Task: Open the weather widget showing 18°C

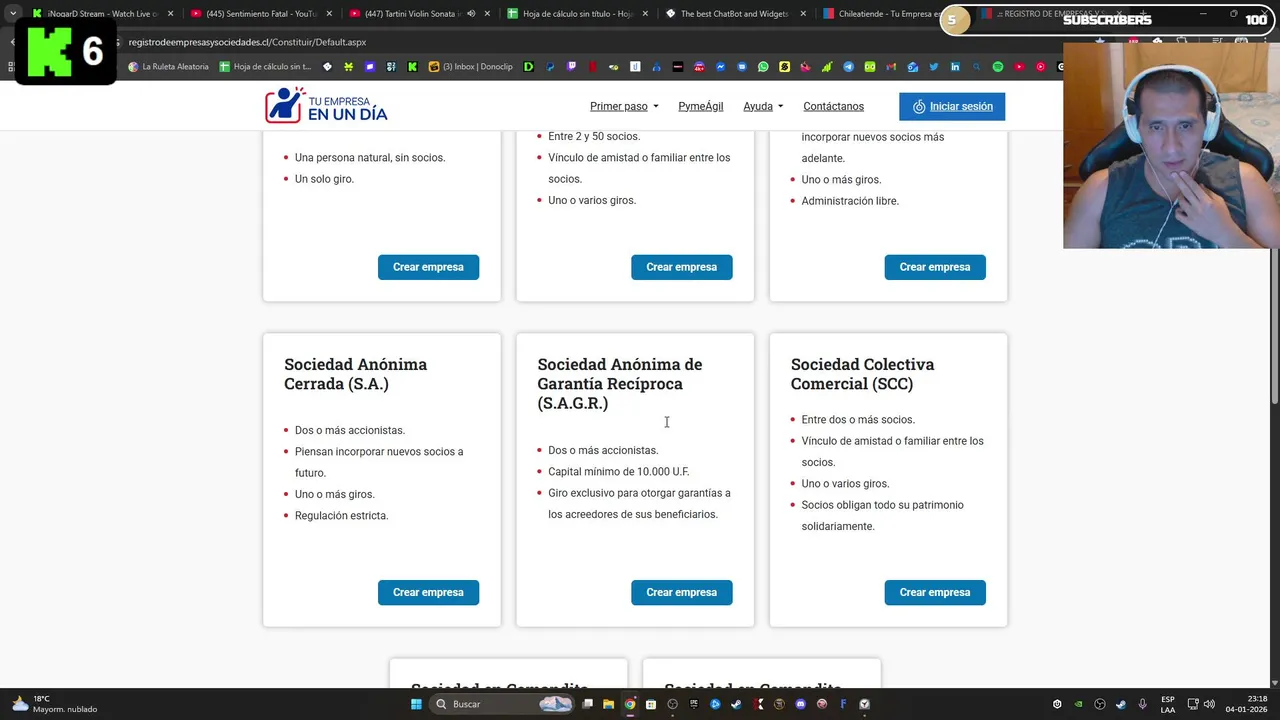Action: click(56, 704)
